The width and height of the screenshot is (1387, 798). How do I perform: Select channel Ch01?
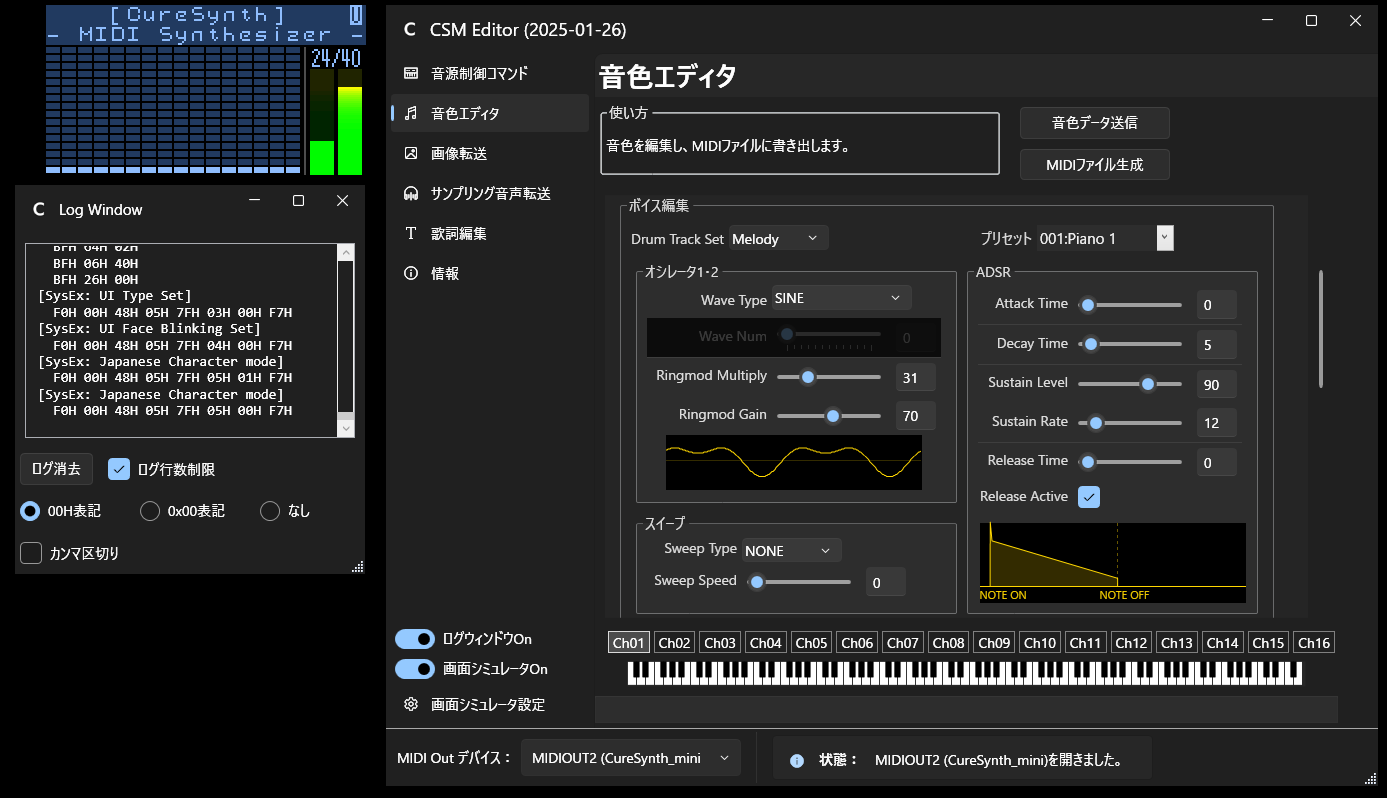pos(629,643)
